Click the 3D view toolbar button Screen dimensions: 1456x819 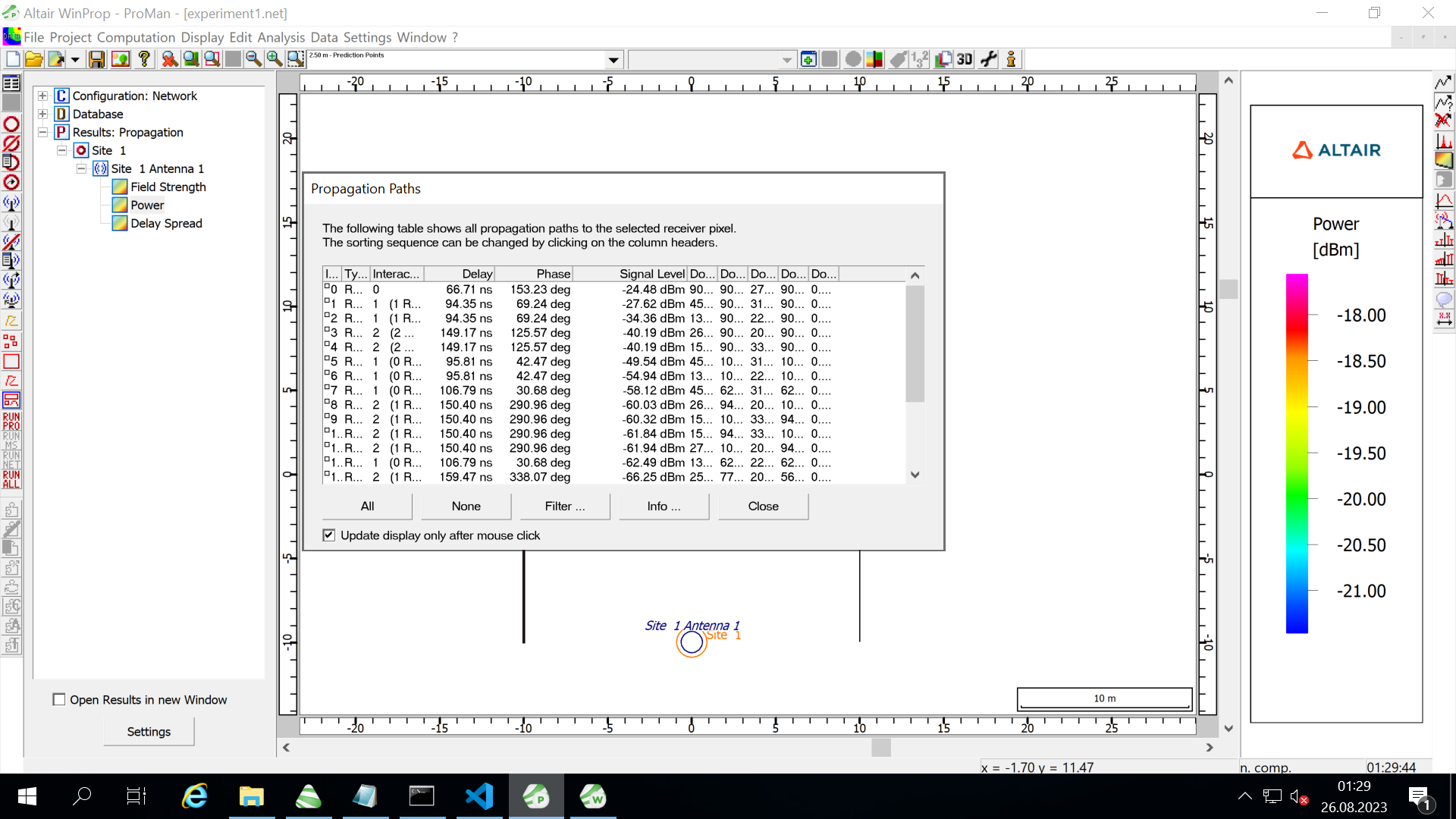click(x=965, y=59)
